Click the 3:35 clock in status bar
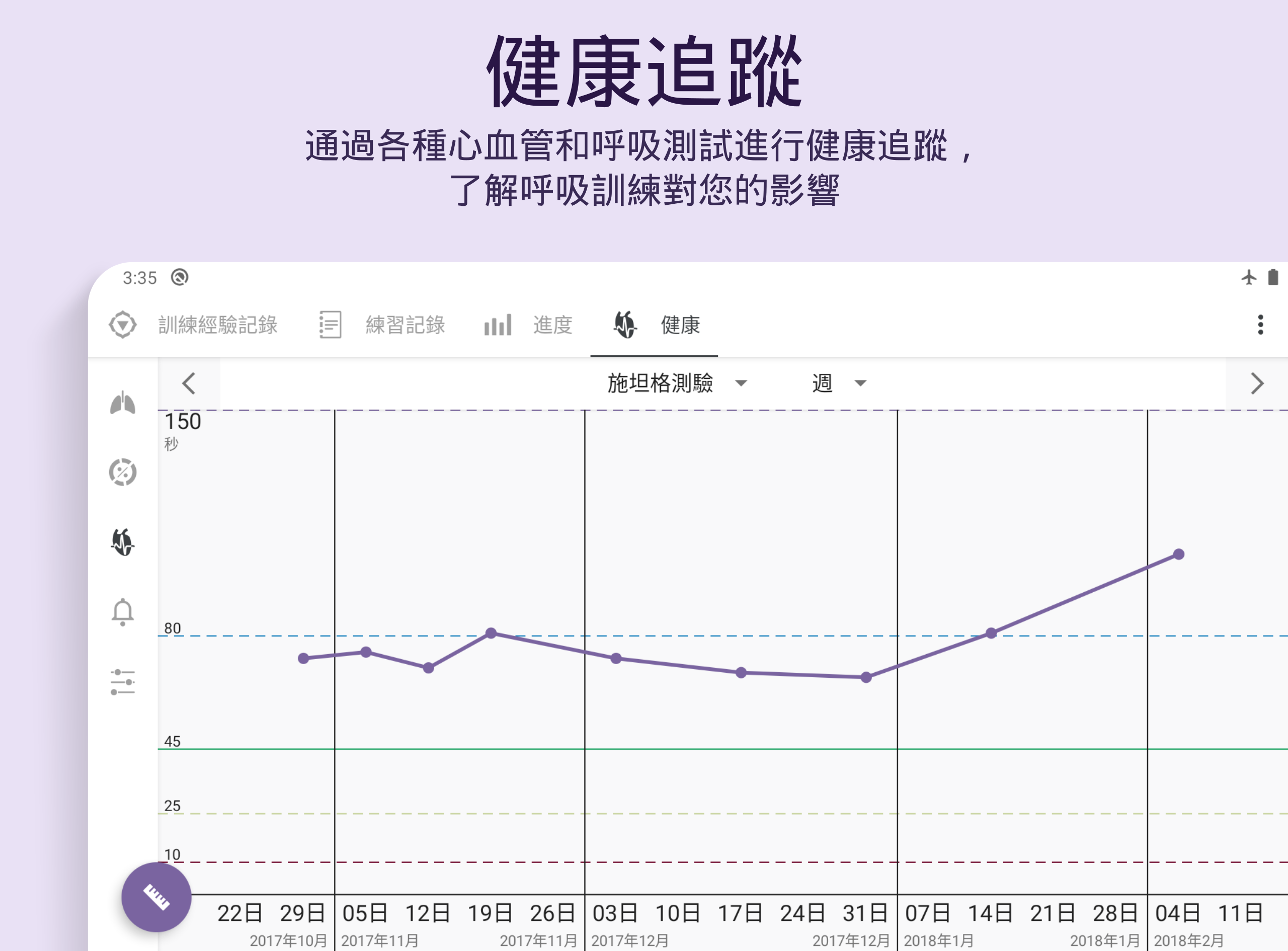Image resolution: width=1288 pixels, height=951 pixels. pos(140,278)
